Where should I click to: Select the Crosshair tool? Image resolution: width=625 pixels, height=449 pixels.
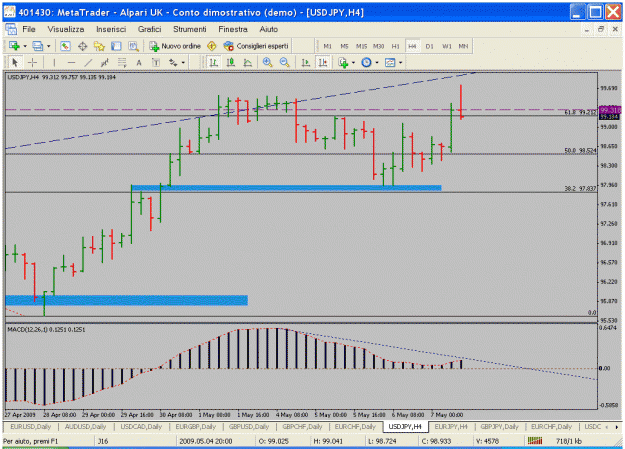33,63
